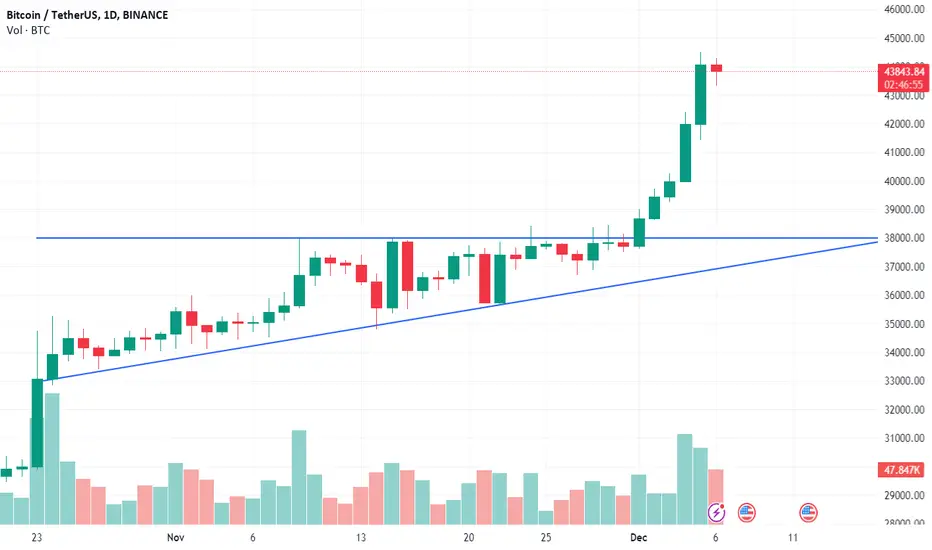The height and width of the screenshot is (550, 932).
Task: Click the Nov label on time axis
Action: pyautogui.click(x=175, y=538)
